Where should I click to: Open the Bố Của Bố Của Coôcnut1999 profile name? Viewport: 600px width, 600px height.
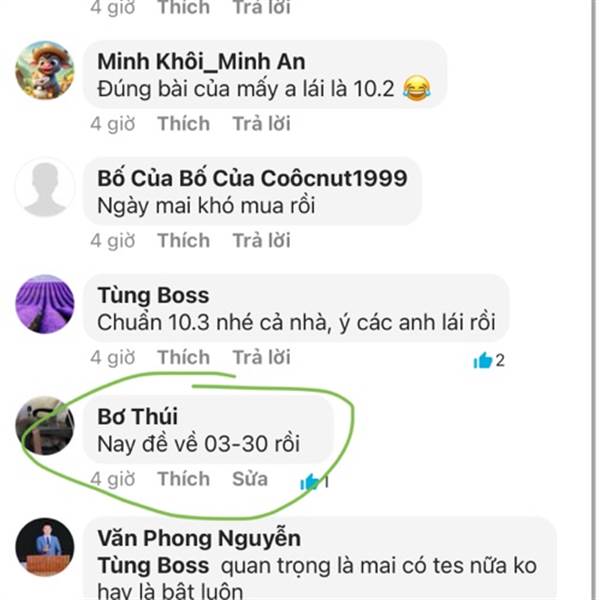click(252, 178)
